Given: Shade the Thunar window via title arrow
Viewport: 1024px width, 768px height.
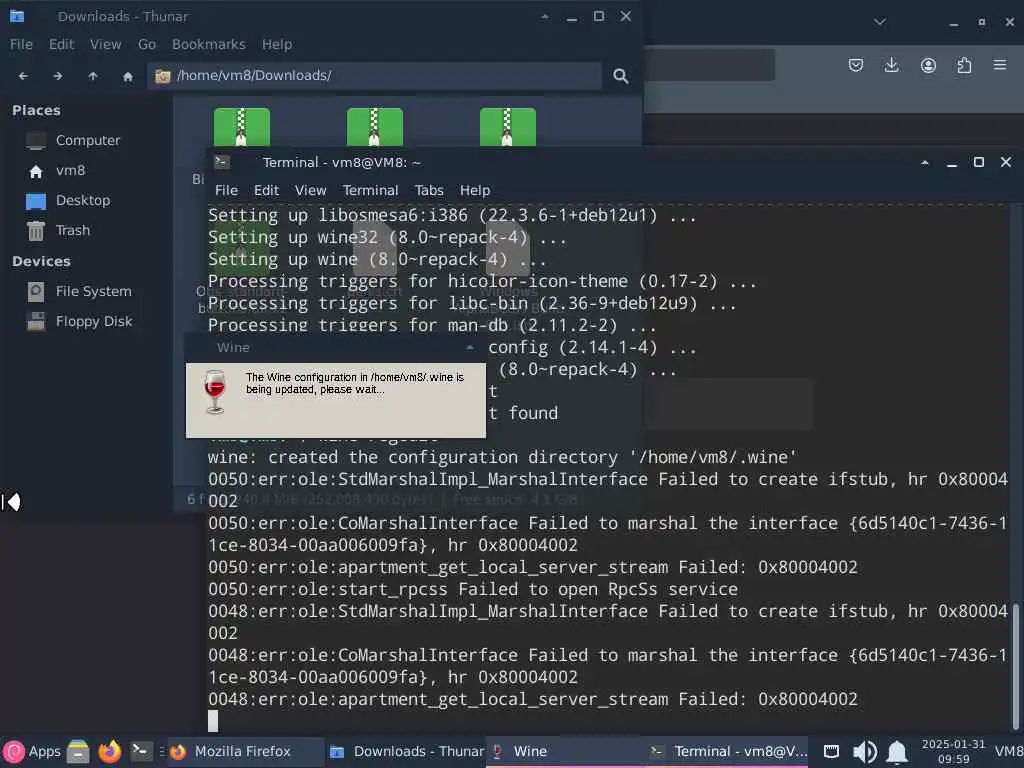Looking at the screenshot, I should [x=545, y=17].
